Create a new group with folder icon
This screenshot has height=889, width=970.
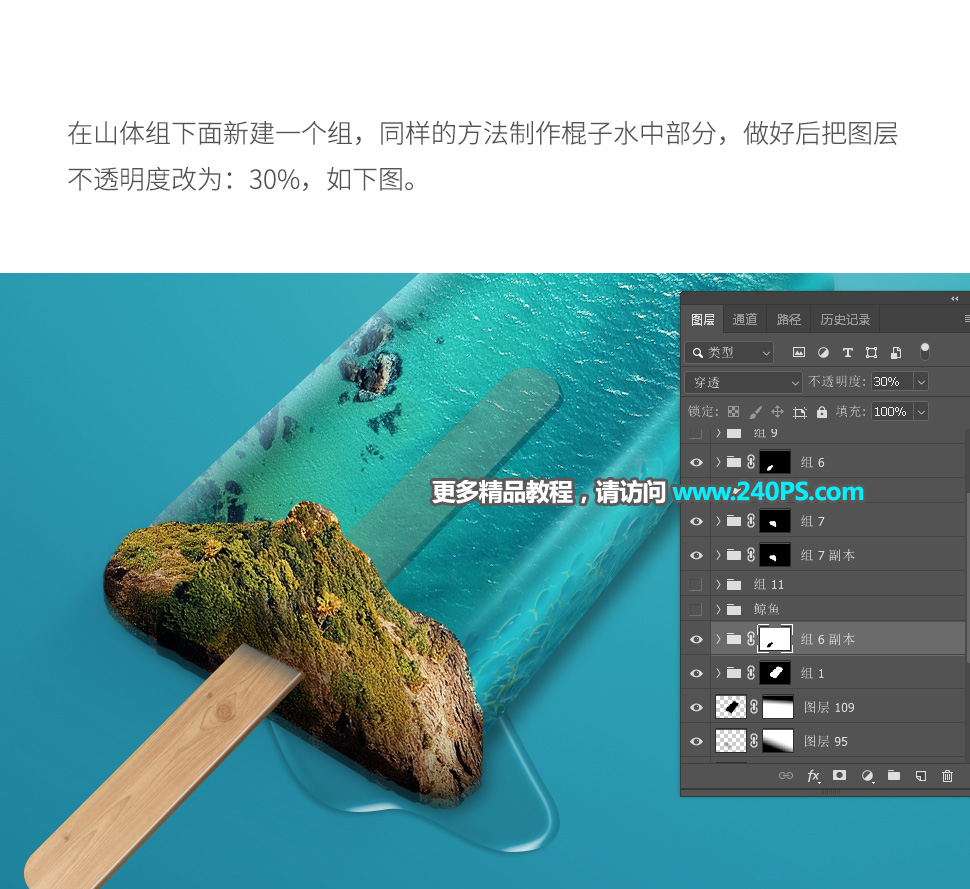point(894,776)
